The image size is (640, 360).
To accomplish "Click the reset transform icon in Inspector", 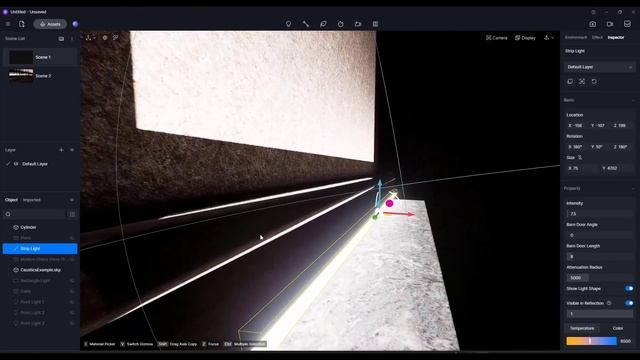I will point(594,82).
